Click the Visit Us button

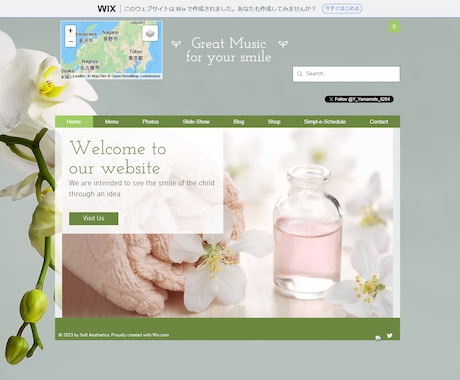click(94, 218)
